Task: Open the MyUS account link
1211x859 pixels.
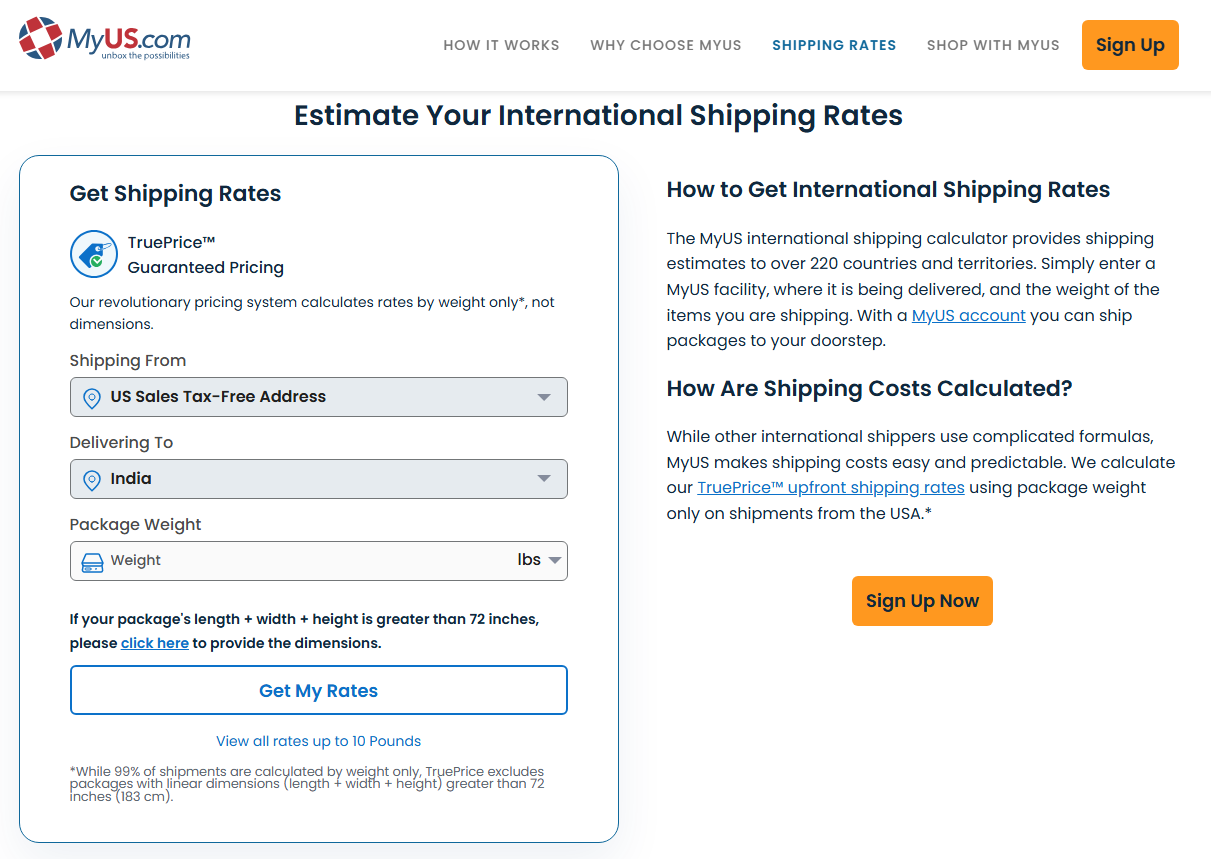Action: pyautogui.click(x=968, y=316)
